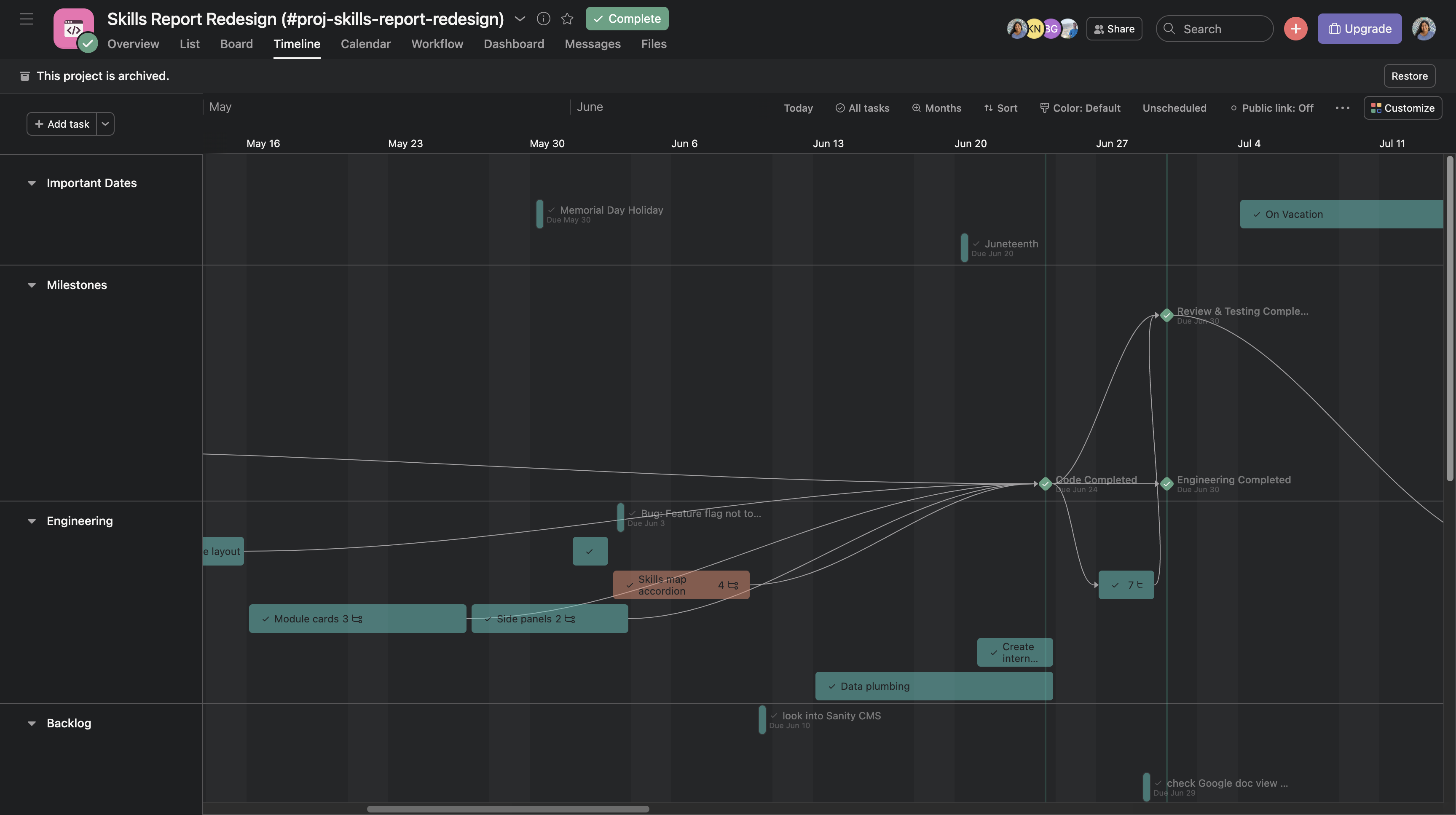Click the Months zoom icon
The image size is (1456, 815).
tap(916, 108)
